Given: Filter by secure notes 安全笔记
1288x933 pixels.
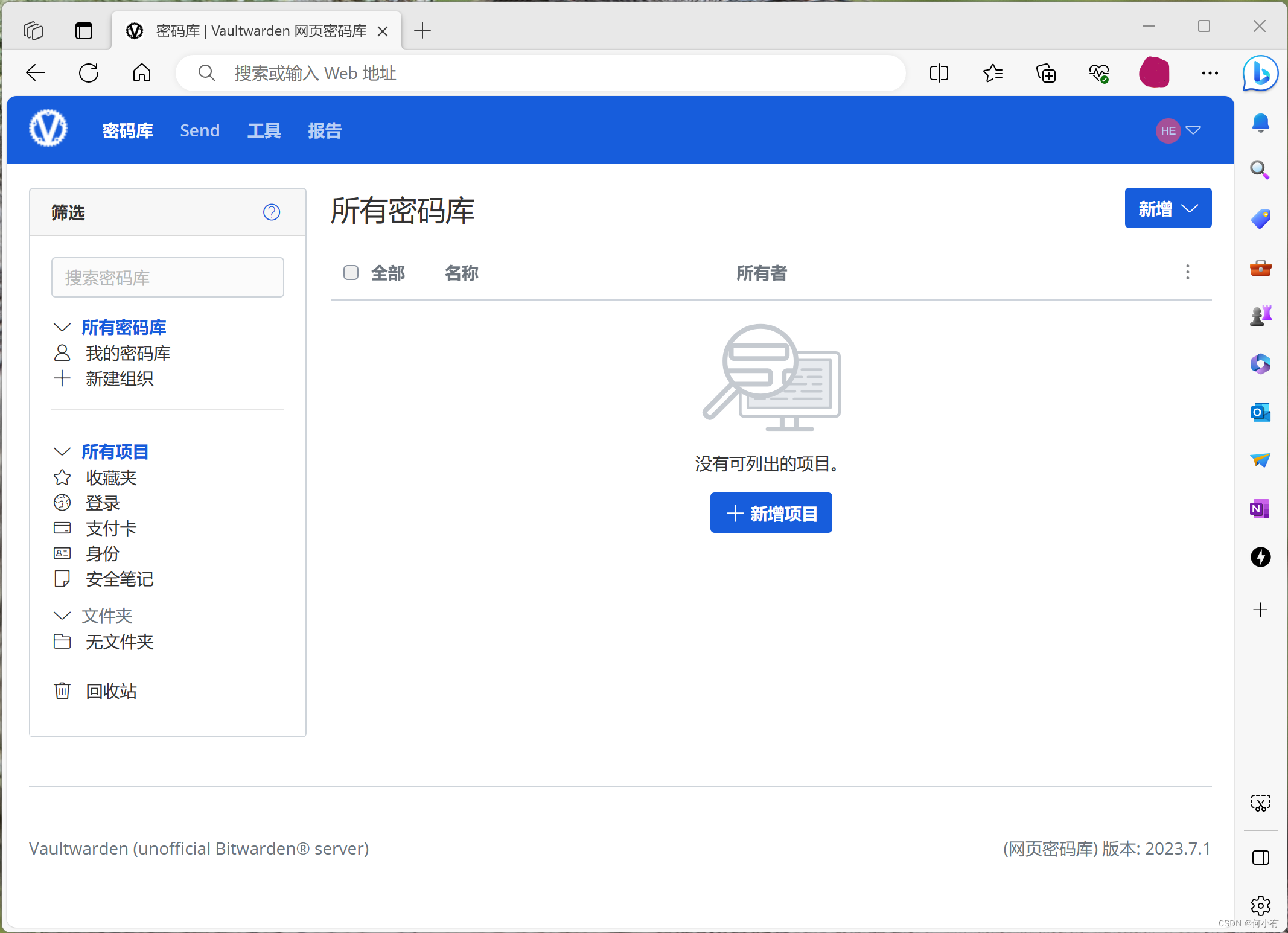Looking at the screenshot, I should (119, 579).
